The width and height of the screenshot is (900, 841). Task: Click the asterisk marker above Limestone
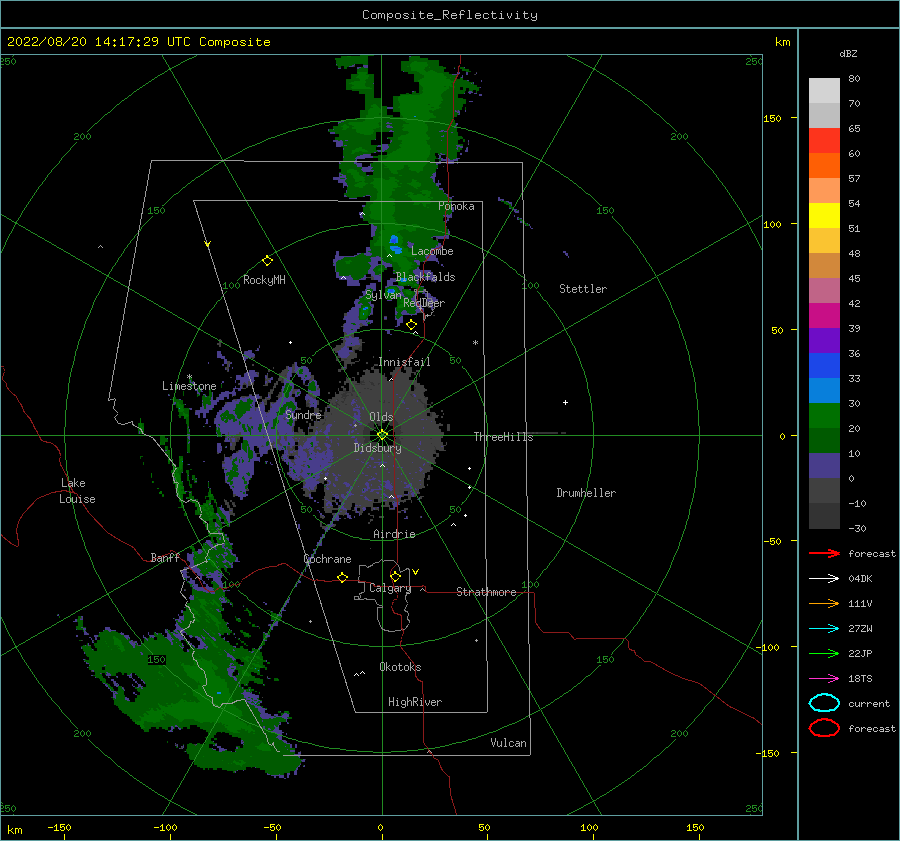[189, 377]
